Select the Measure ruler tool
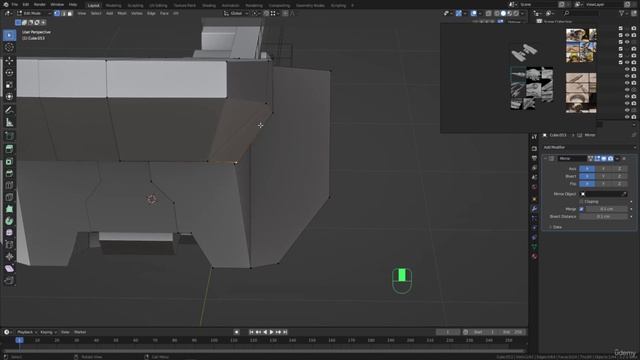Image resolution: width=640 pixels, height=360 pixels. coord(9,122)
